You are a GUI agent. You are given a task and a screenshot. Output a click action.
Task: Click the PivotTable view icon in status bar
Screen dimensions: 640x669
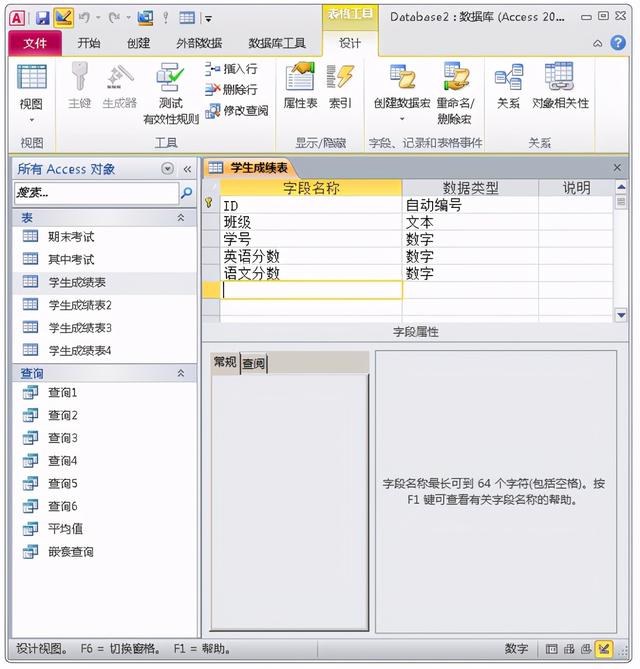coord(569,649)
